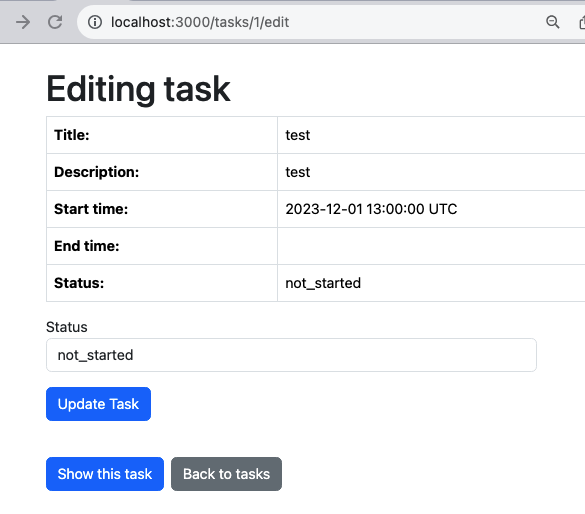Click the Status label above the dropdown

point(67,327)
